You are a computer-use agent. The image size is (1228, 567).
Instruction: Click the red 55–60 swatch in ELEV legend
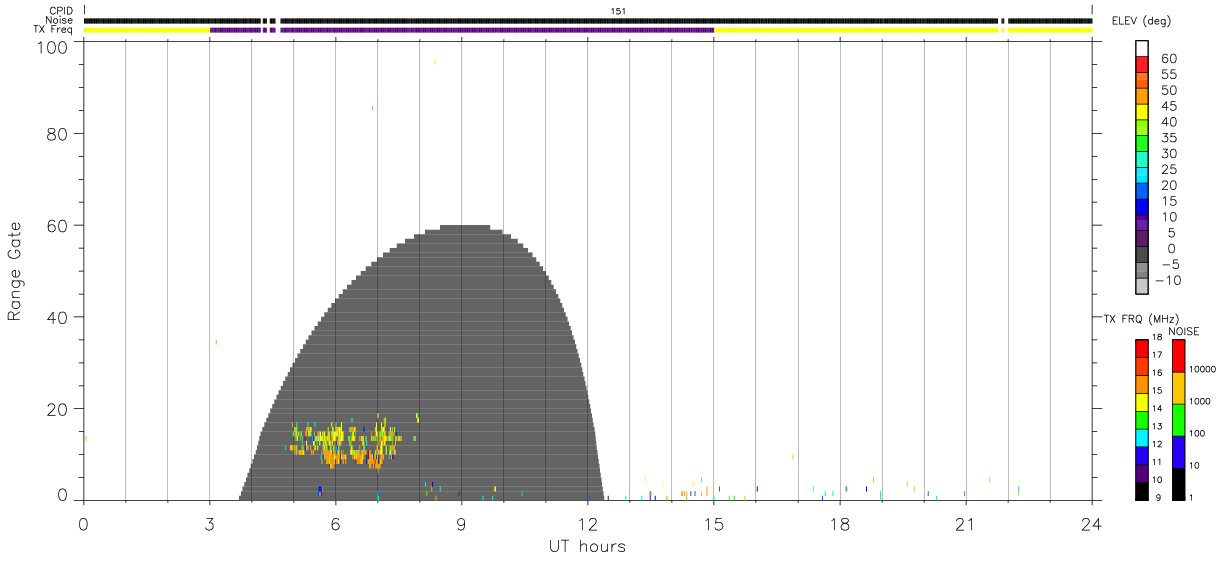pyautogui.click(x=1142, y=65)
